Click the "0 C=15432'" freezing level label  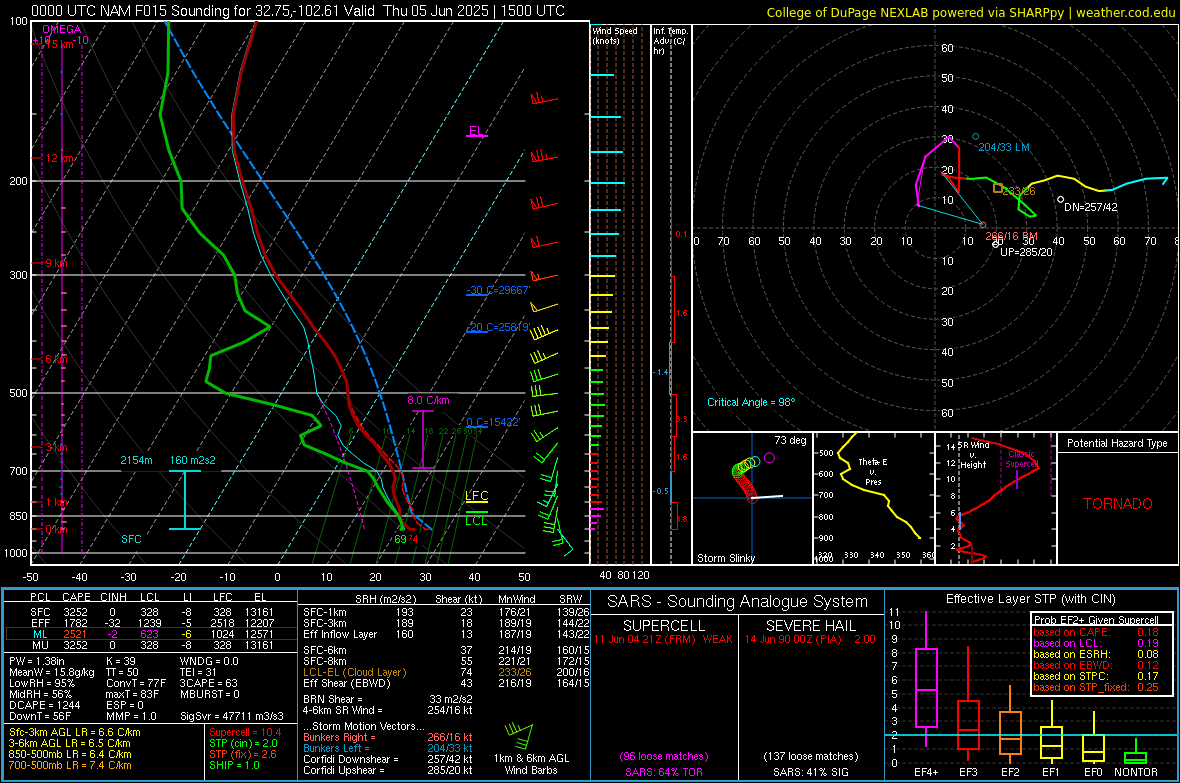pos(493,422)
